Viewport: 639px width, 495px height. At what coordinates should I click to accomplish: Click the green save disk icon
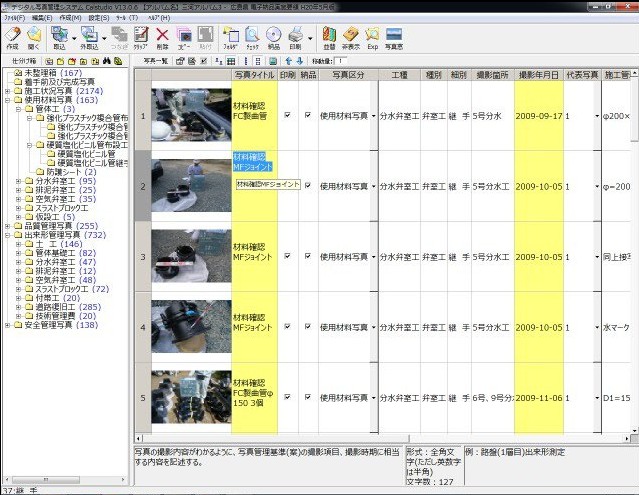(273, 61)
